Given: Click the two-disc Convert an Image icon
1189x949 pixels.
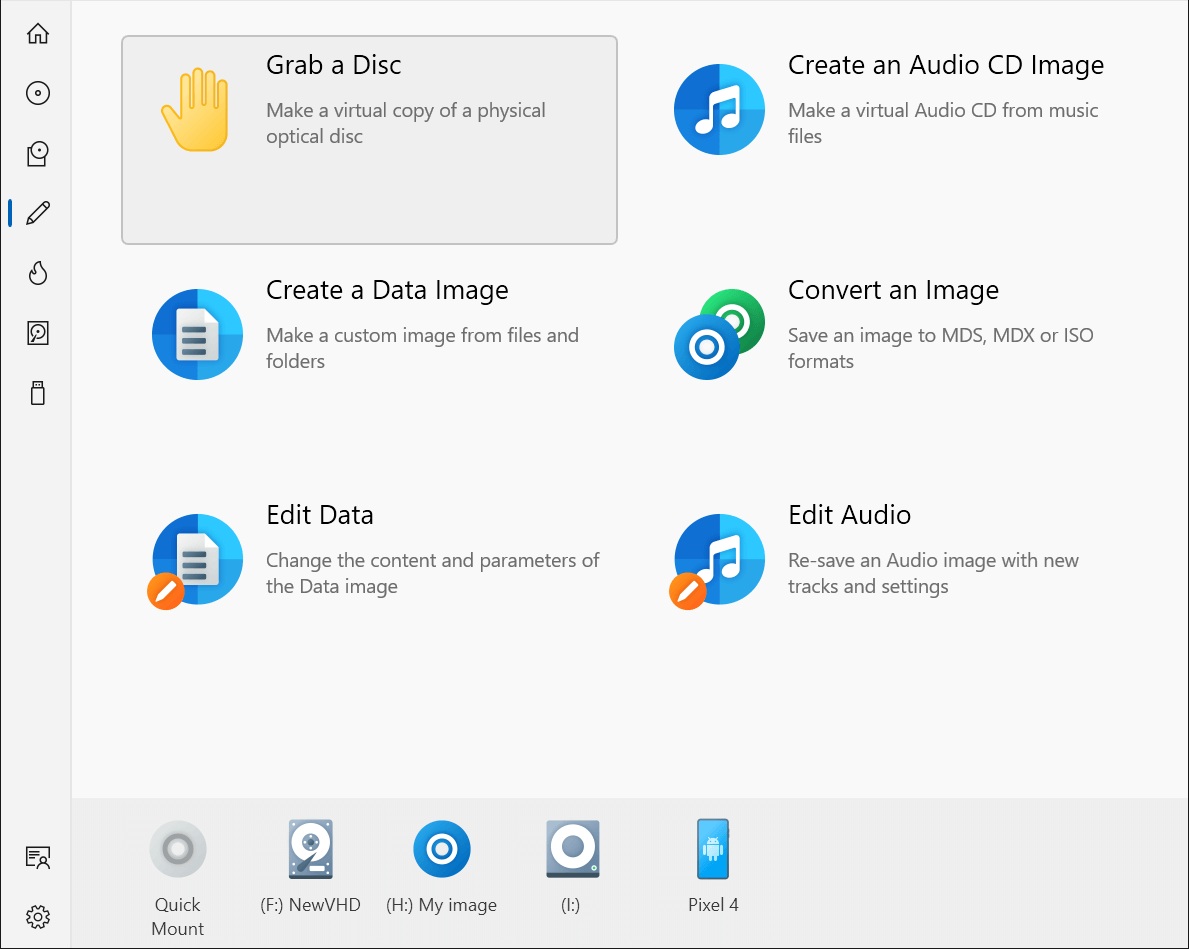Looking at the screenshot, I should tap(719, 335).
